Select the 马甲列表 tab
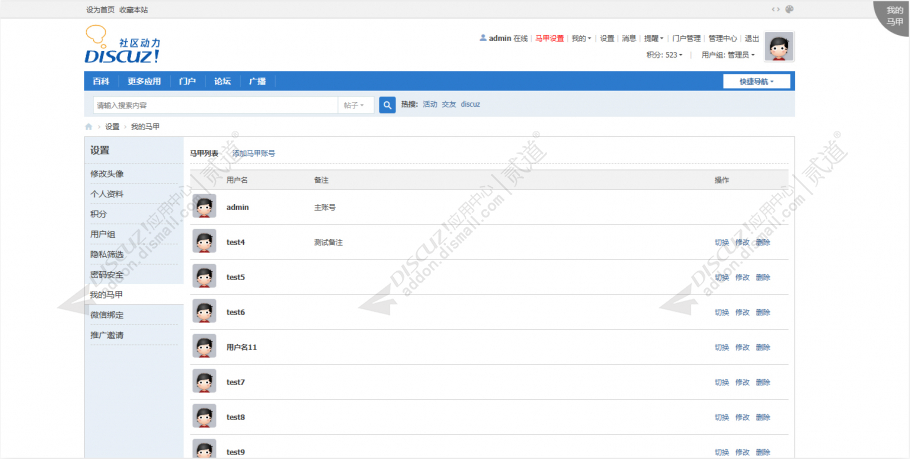The height and width of the screenshot is (459, 910). point(204,153)
